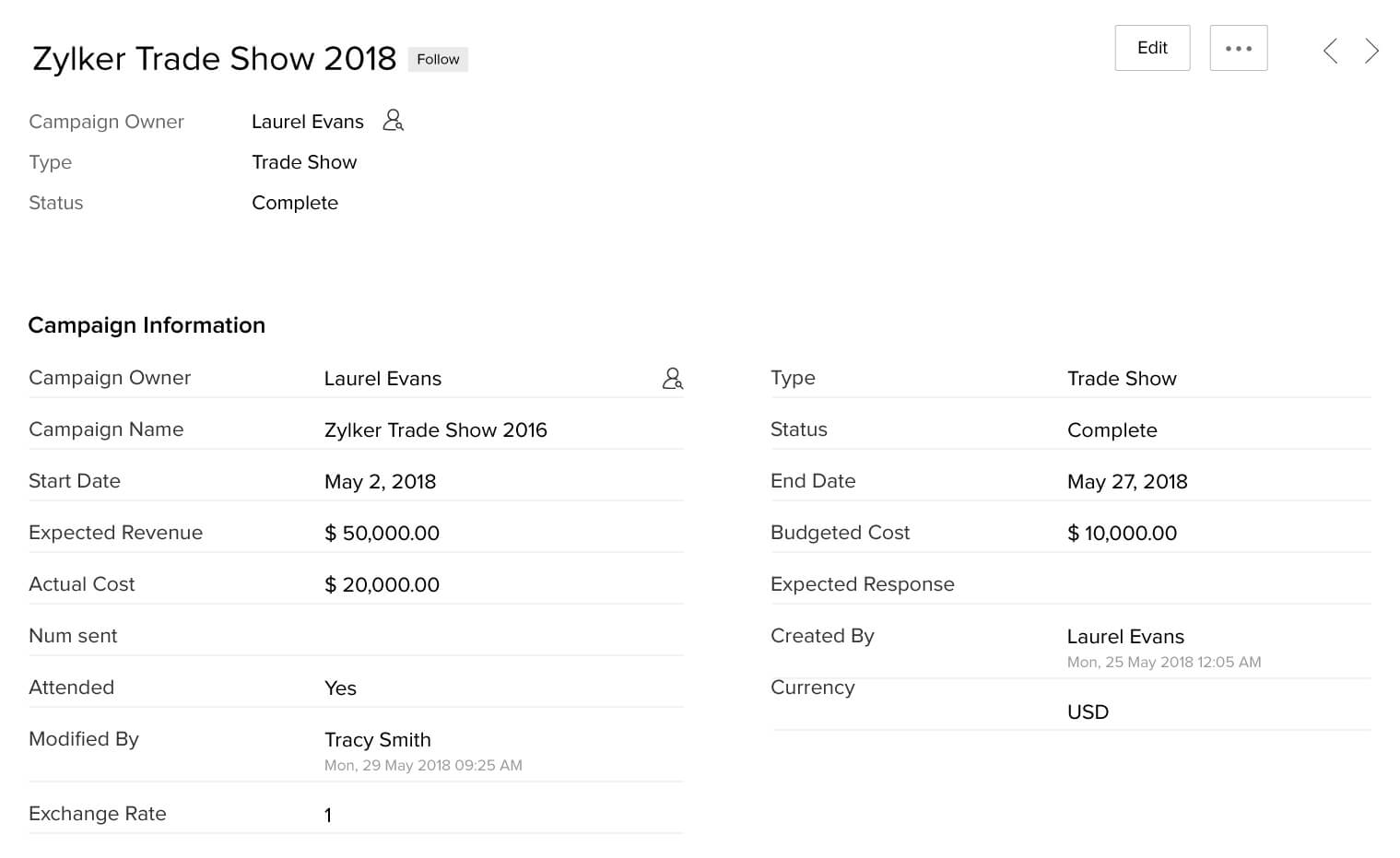
Task: Click Attended value Yes
Action: 340,688
